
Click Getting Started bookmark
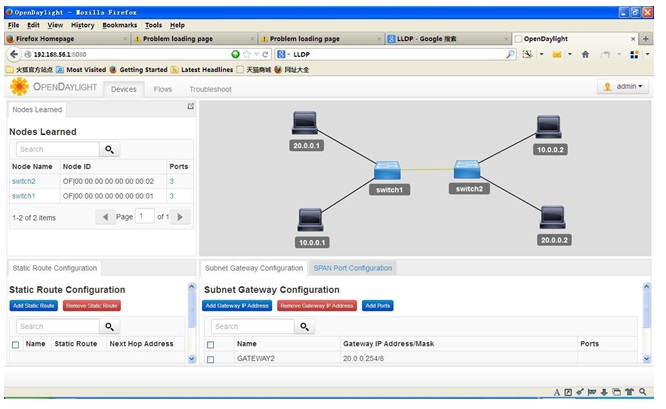(x=138, y=70)
